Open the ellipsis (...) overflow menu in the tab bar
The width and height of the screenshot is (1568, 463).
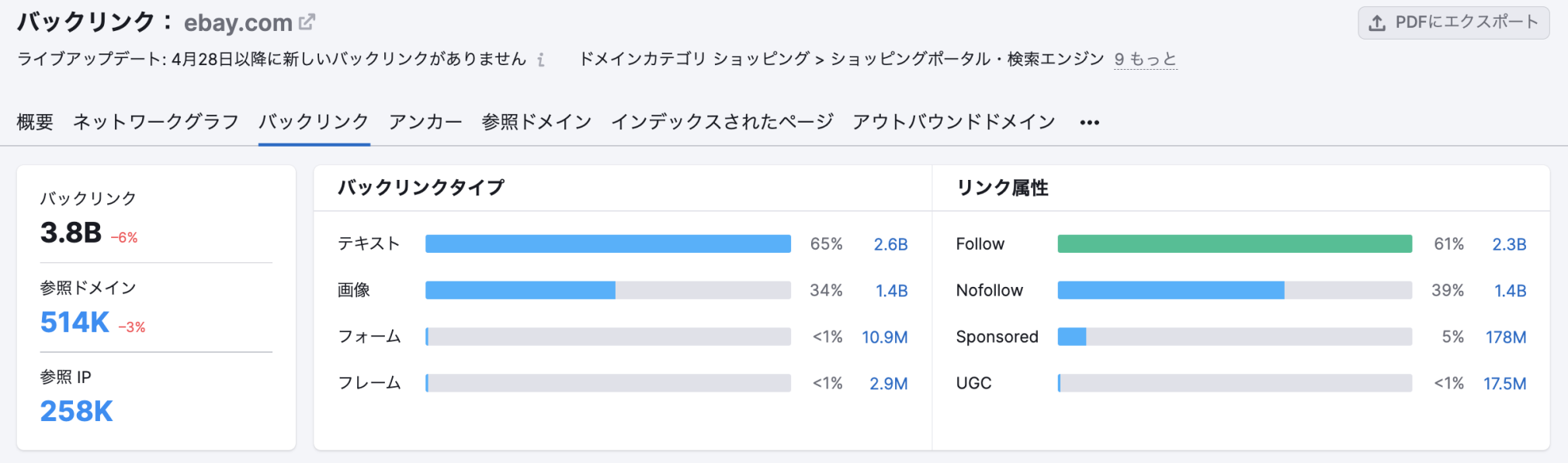point(1090,122)
